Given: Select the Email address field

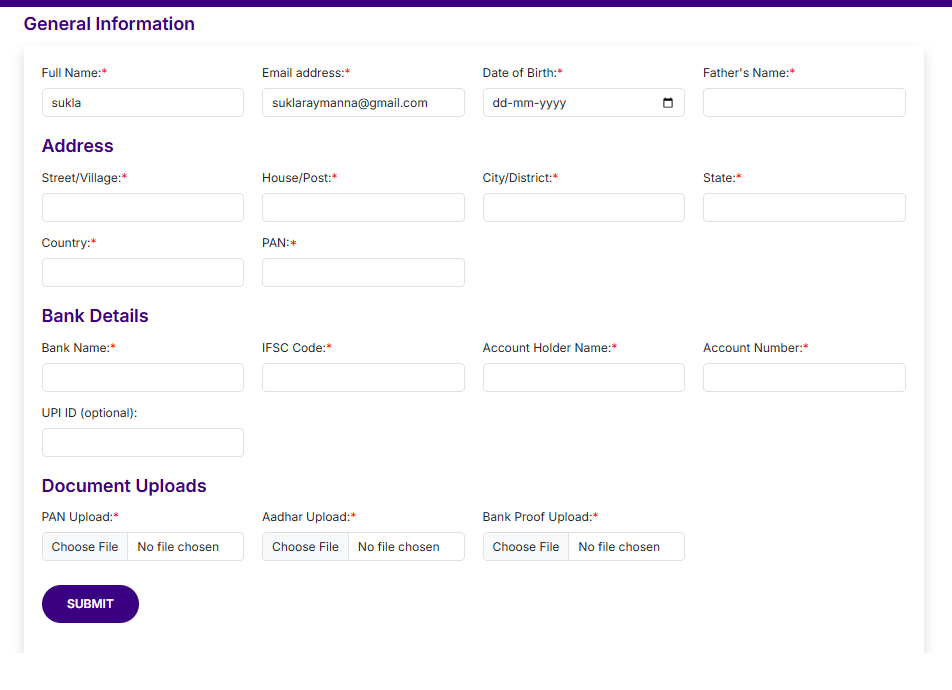Looking at the screenshot, I should click(363, 103).
